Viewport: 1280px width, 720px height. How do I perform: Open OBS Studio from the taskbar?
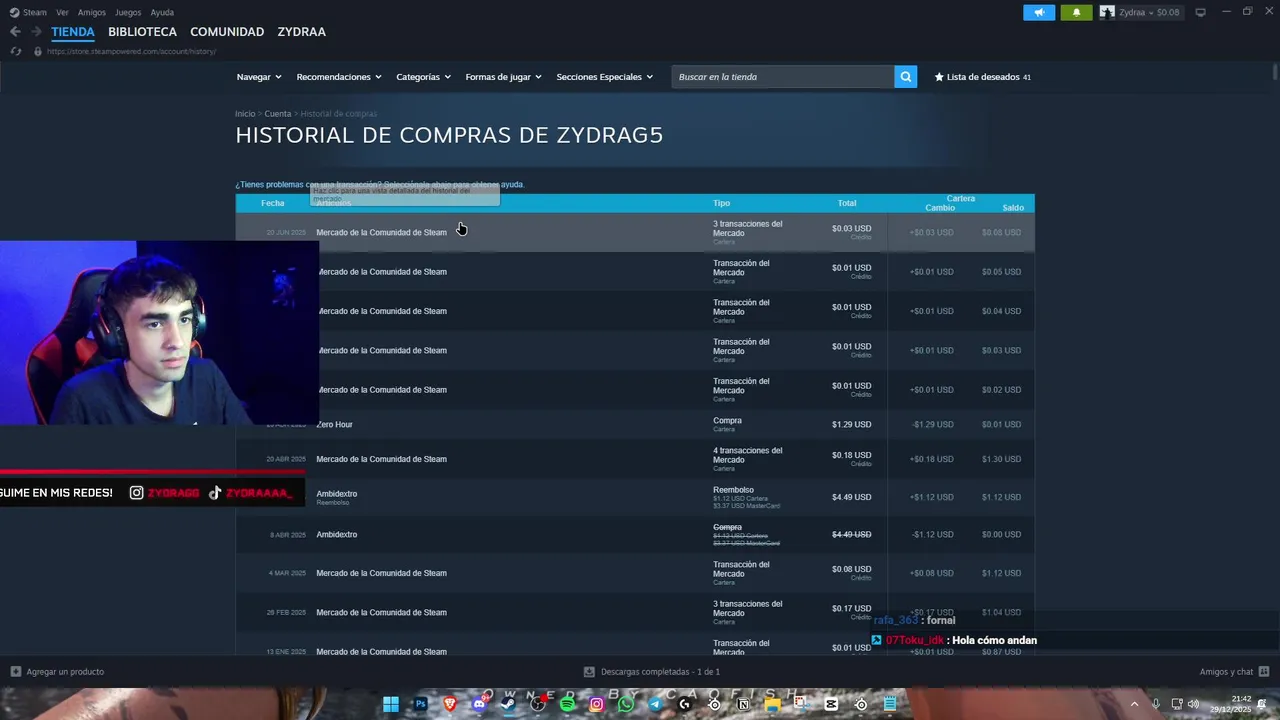(538, 704)
